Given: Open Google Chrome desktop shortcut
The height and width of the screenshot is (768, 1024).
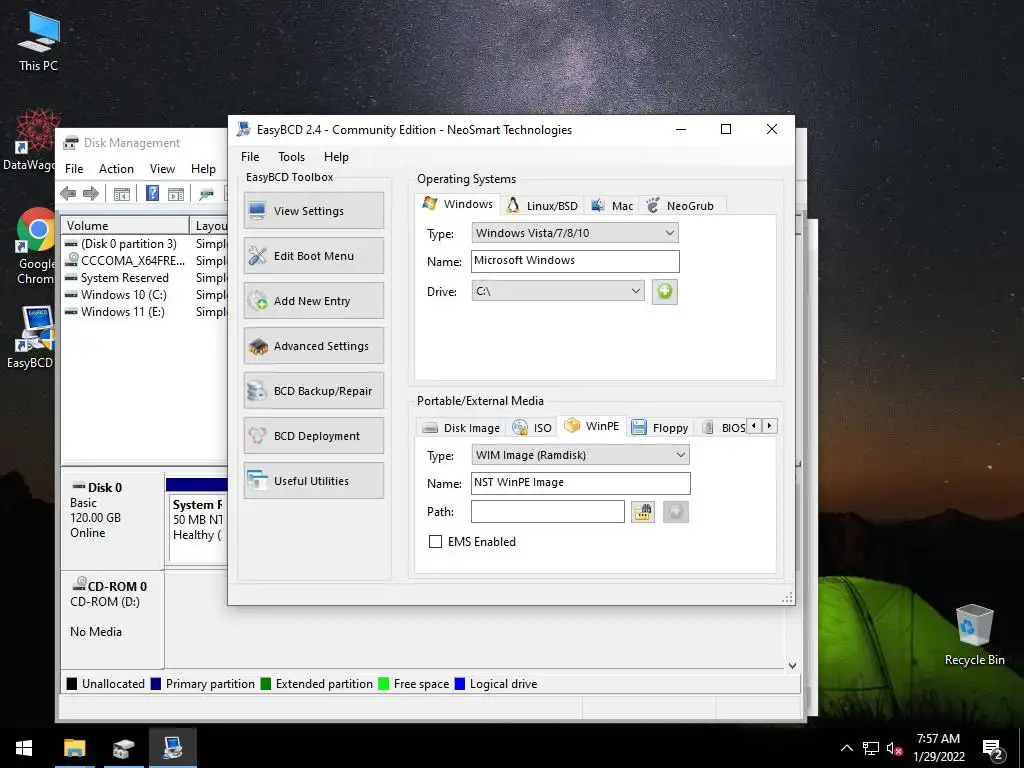Looking at the screenshot, I should point(35,247).
